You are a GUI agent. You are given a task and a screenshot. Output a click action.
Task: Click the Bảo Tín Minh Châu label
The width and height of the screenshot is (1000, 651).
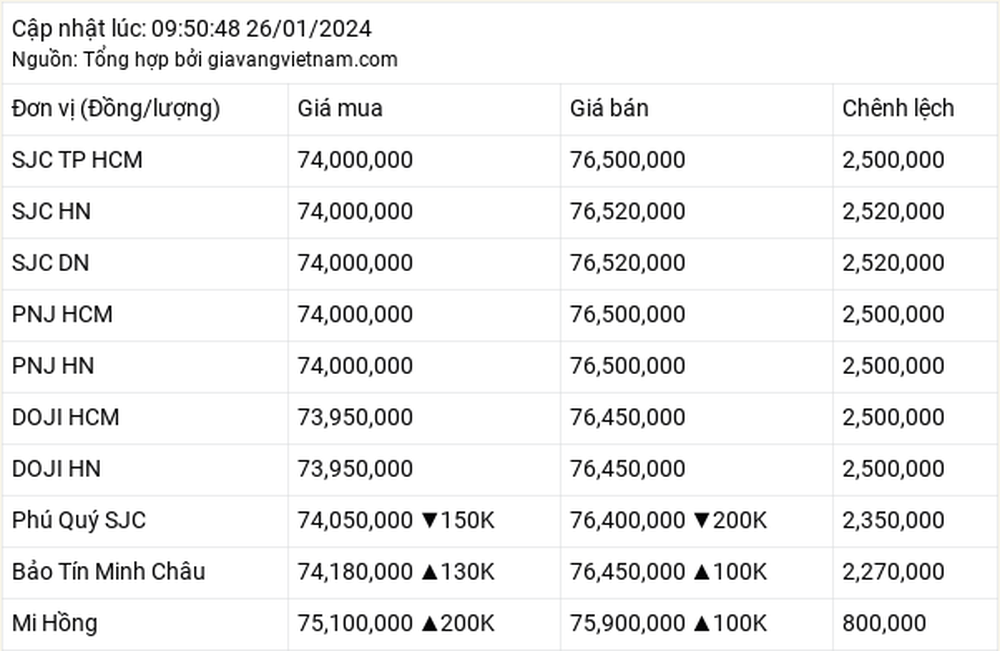pos(108,572)
